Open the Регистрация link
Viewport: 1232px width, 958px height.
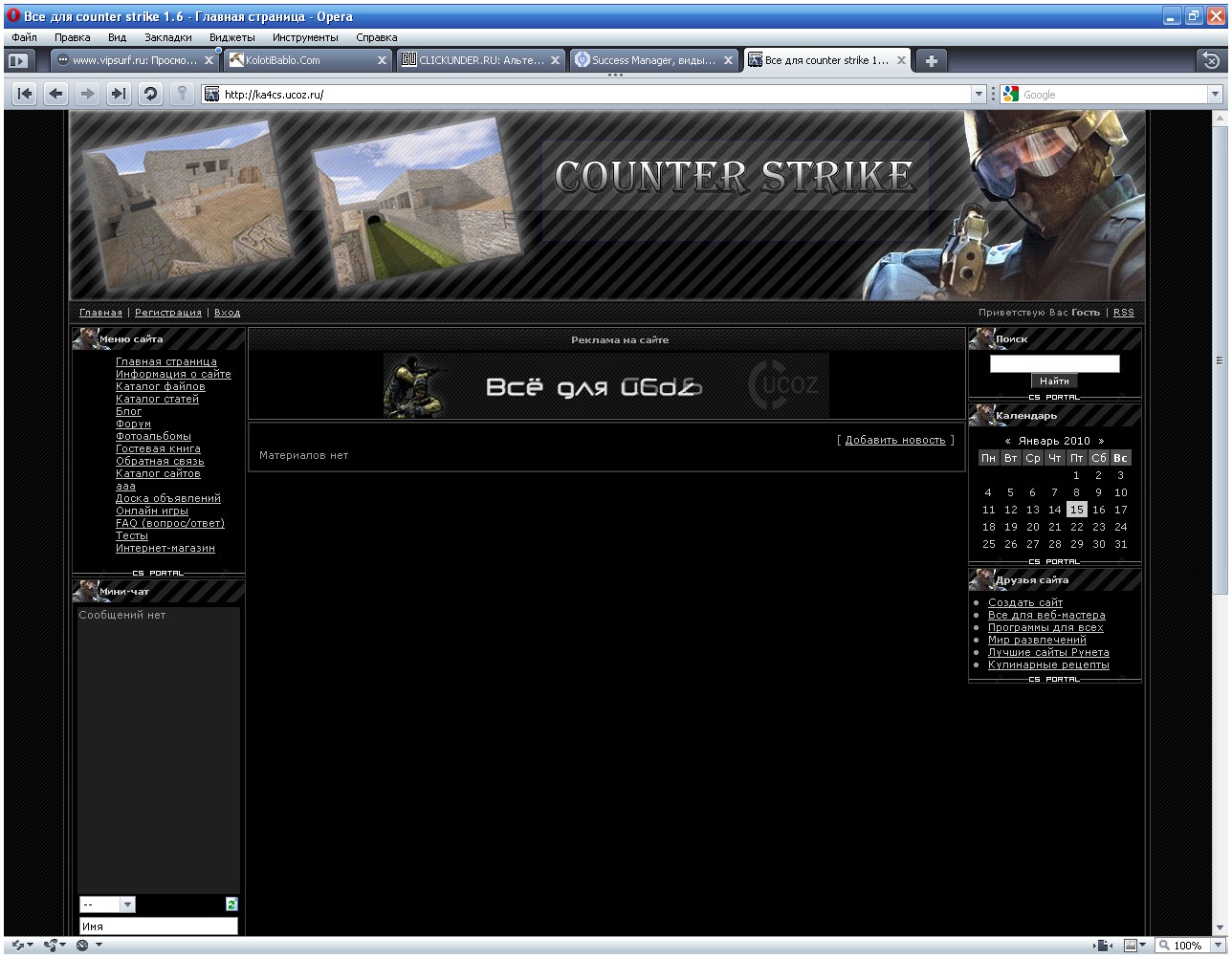point(168,313)
